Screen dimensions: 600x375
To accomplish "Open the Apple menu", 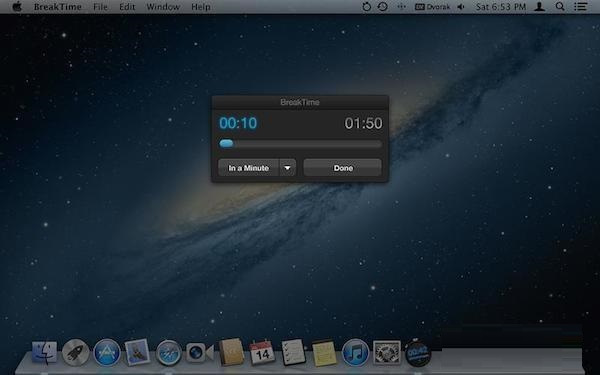I will point(17,7).
